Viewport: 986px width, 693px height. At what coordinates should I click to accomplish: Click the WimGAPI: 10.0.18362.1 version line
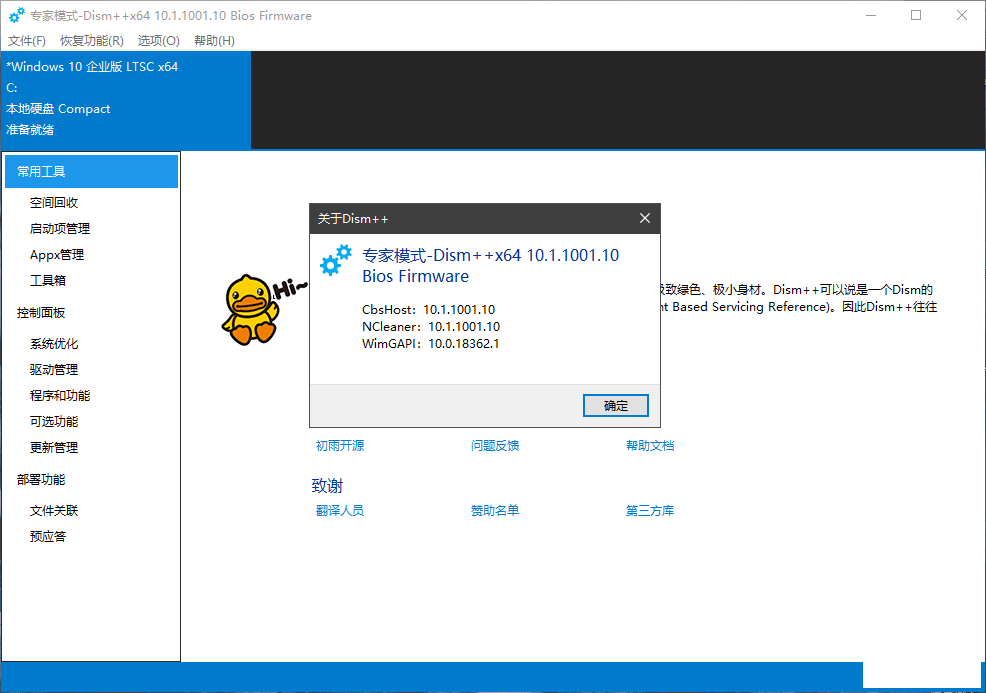pyautogui.click(x=431, y=343)
